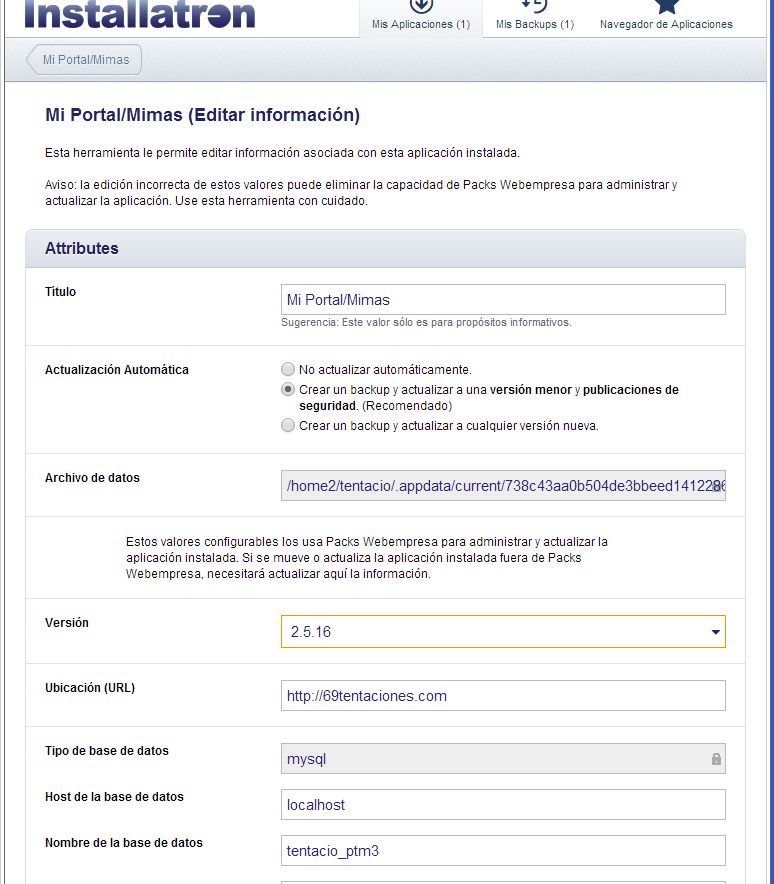Select backup and minor version update option
The height and width of the screenshot is (884, 774).
288,390
